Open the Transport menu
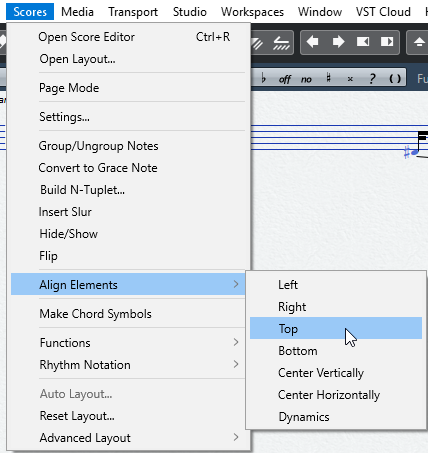 (x=133, y=12)
